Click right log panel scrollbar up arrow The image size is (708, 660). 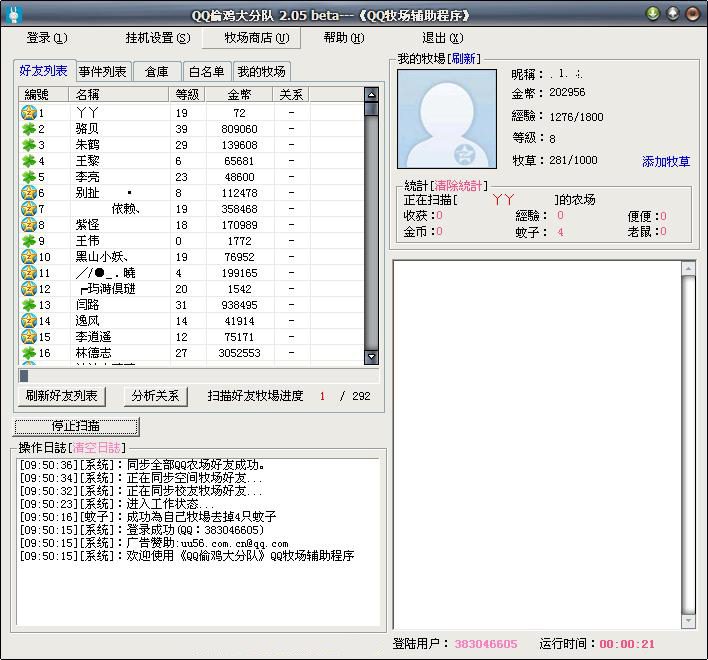[x=688, y=269]
